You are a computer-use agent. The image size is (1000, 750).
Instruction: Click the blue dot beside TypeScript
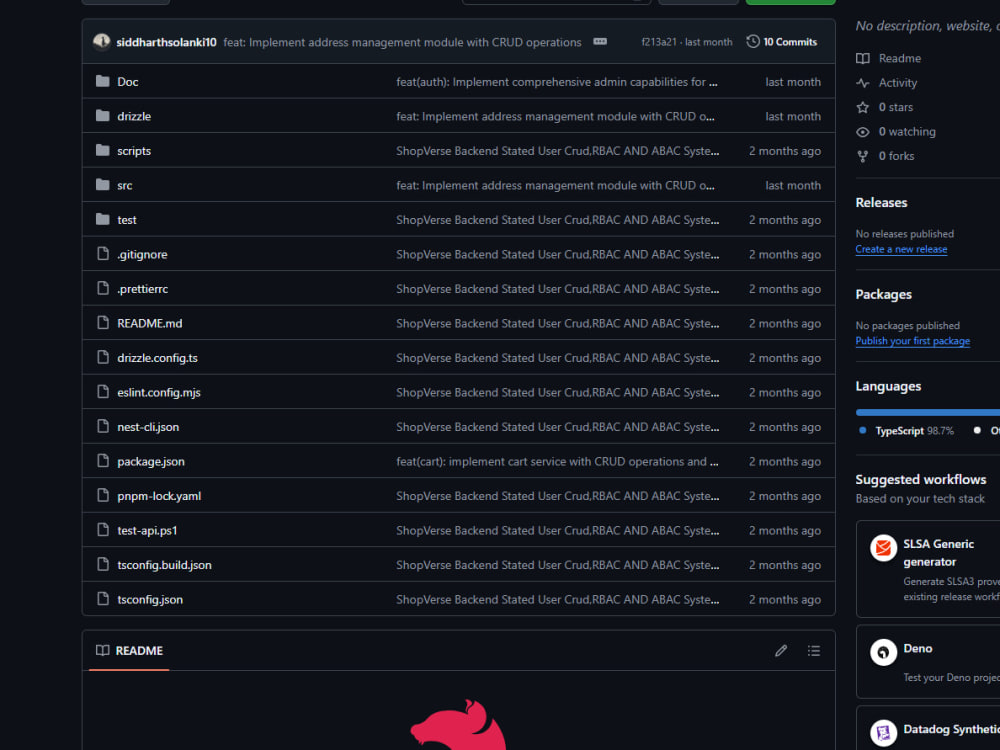coord(863,430)
